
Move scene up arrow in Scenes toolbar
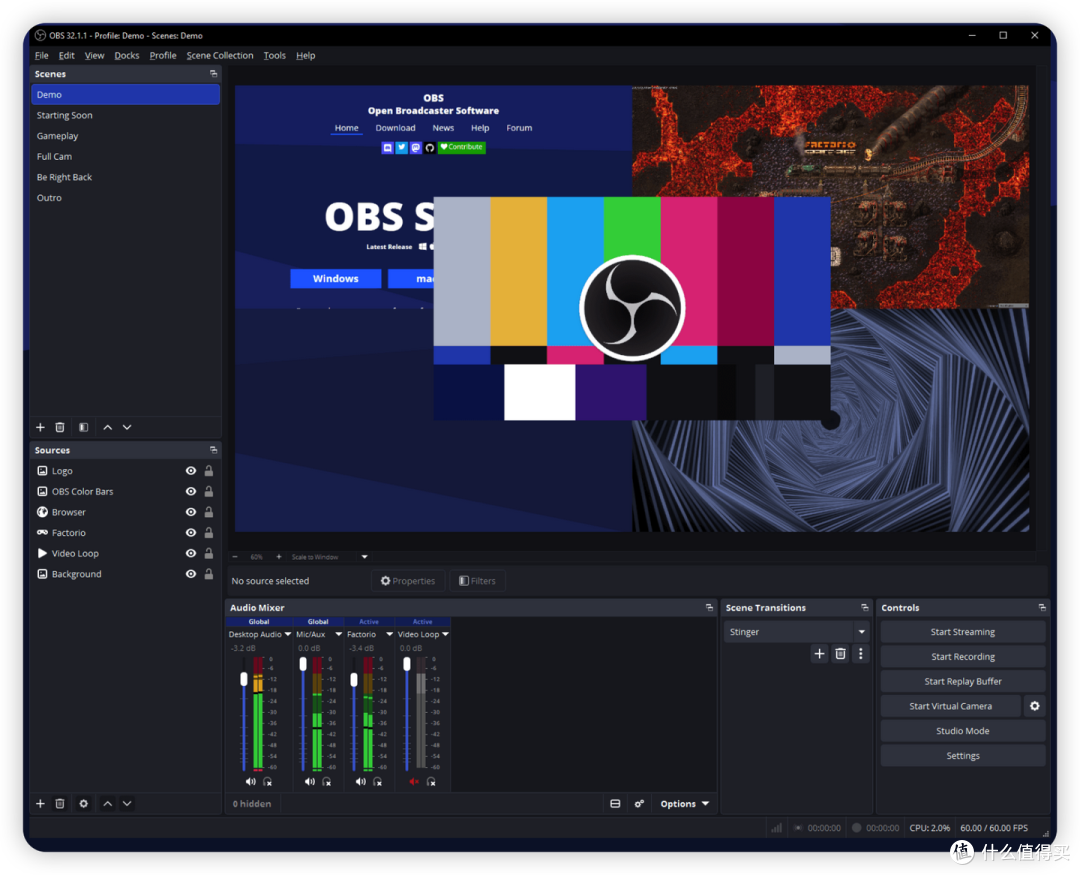pyautogui.click(x=107, y=427)
